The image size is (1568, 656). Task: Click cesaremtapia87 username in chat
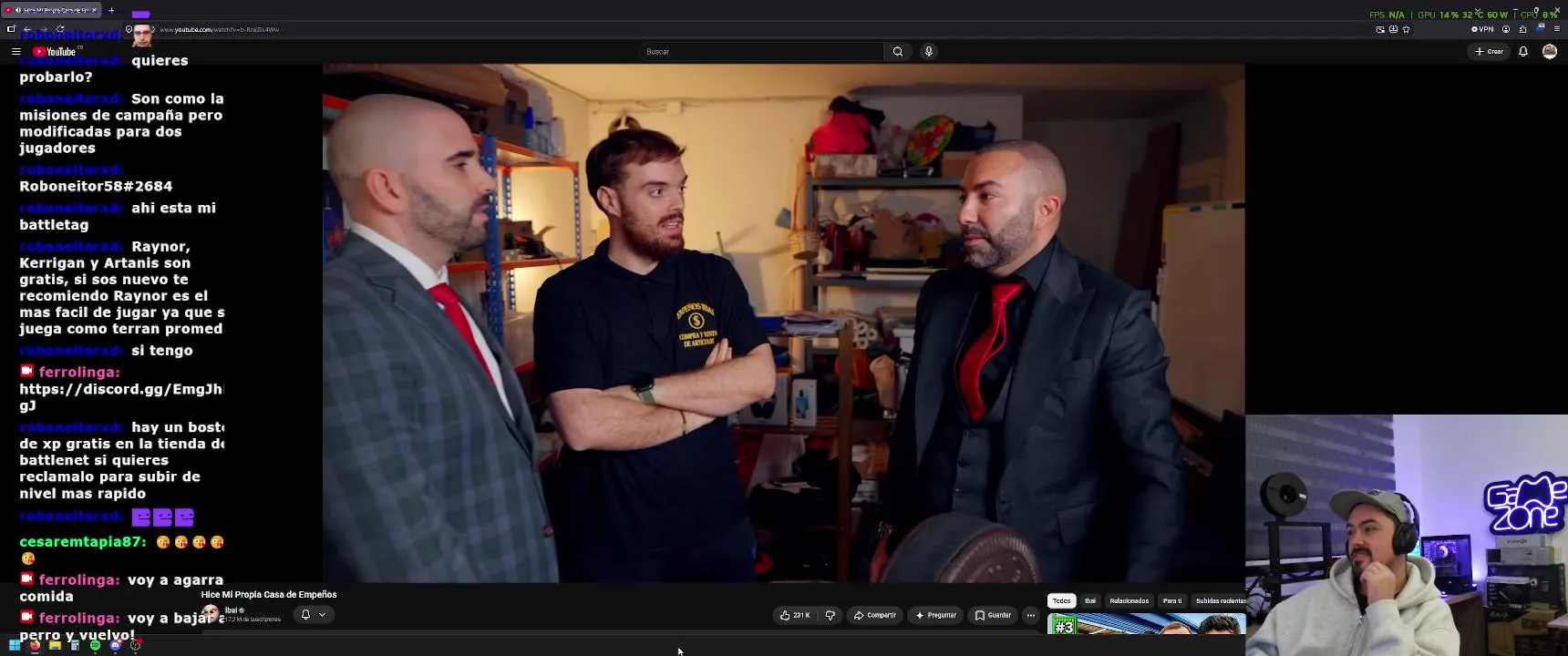click(x=83, y=542)
